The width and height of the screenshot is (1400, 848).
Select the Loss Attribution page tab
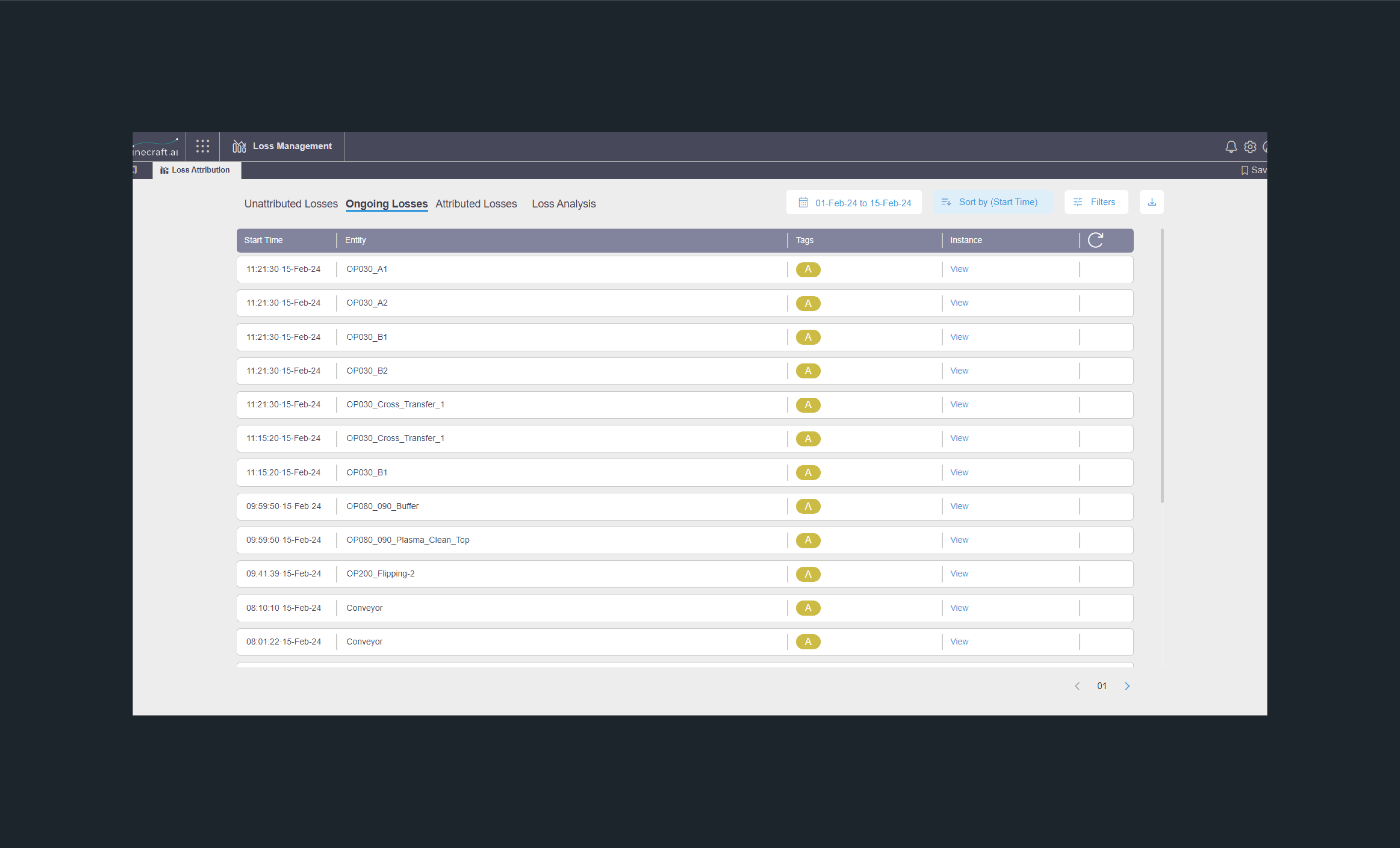tap(197, 170)
